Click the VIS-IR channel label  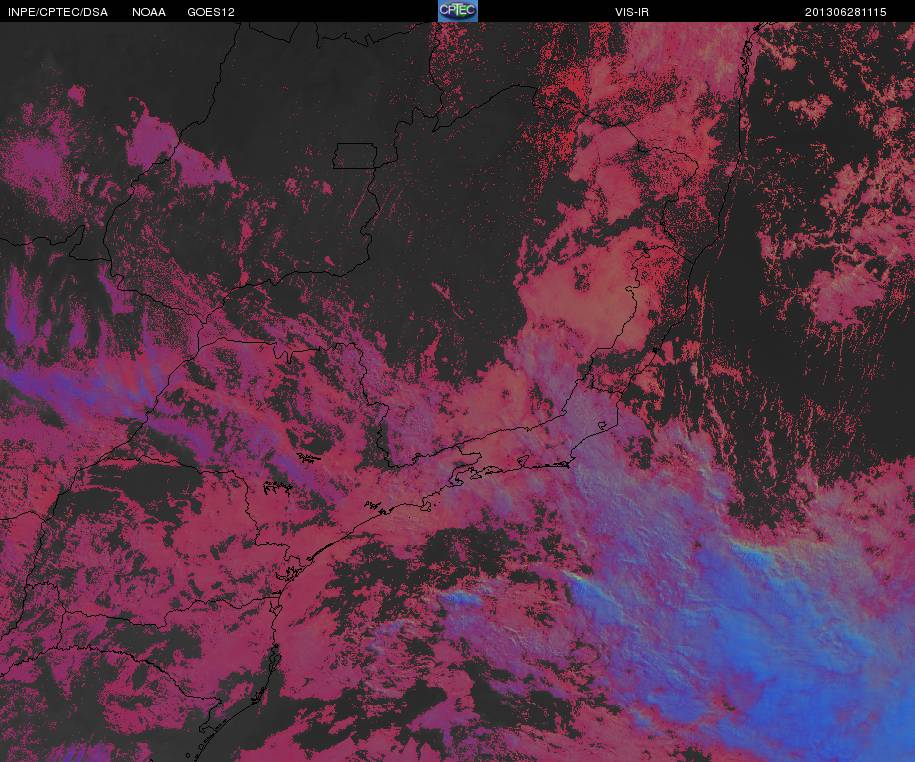point(632,12)
